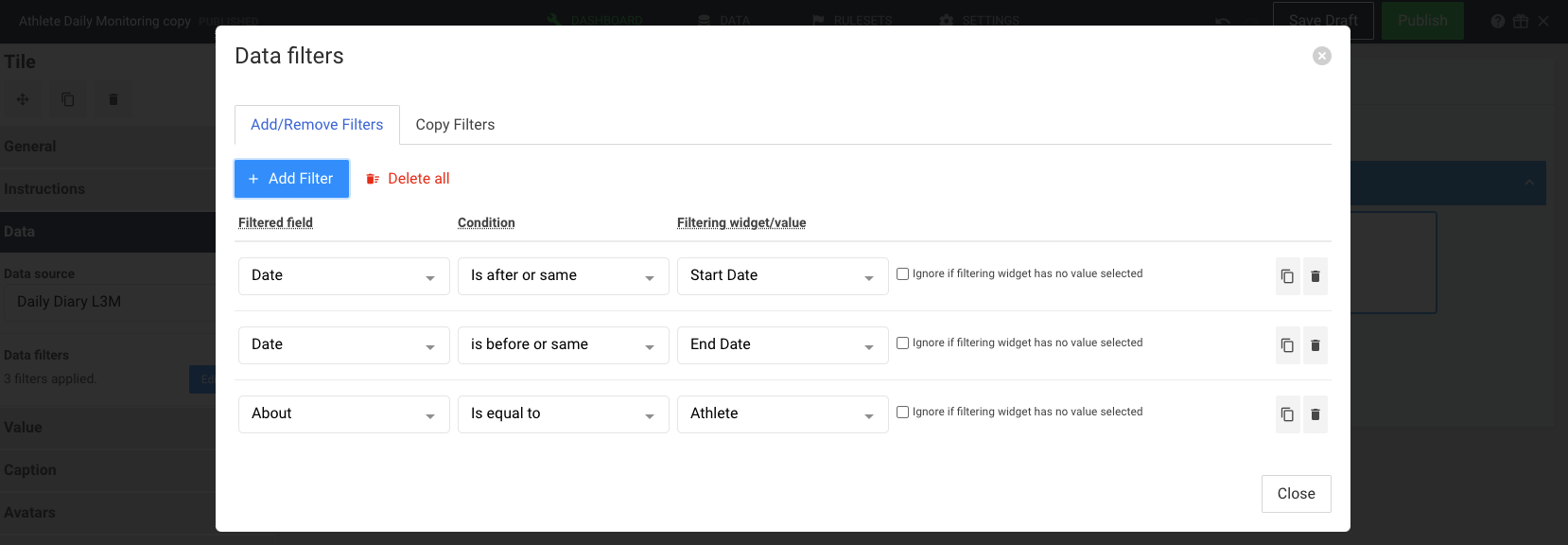Copy the Start Date filter row

1287,276
